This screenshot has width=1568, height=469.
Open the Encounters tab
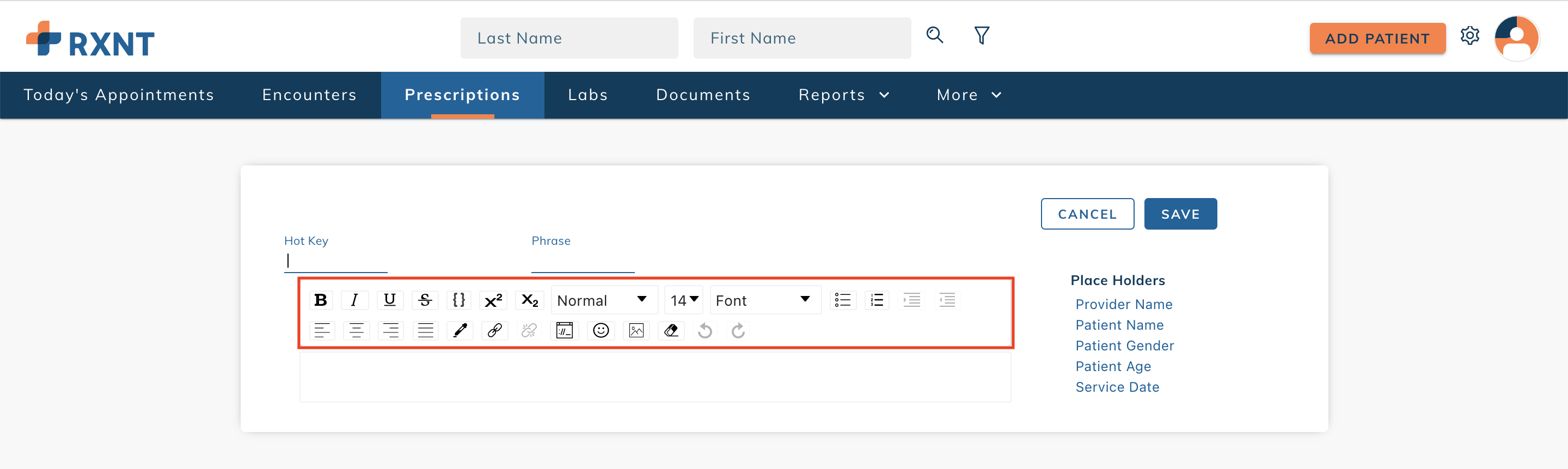(x=309, y=95)
